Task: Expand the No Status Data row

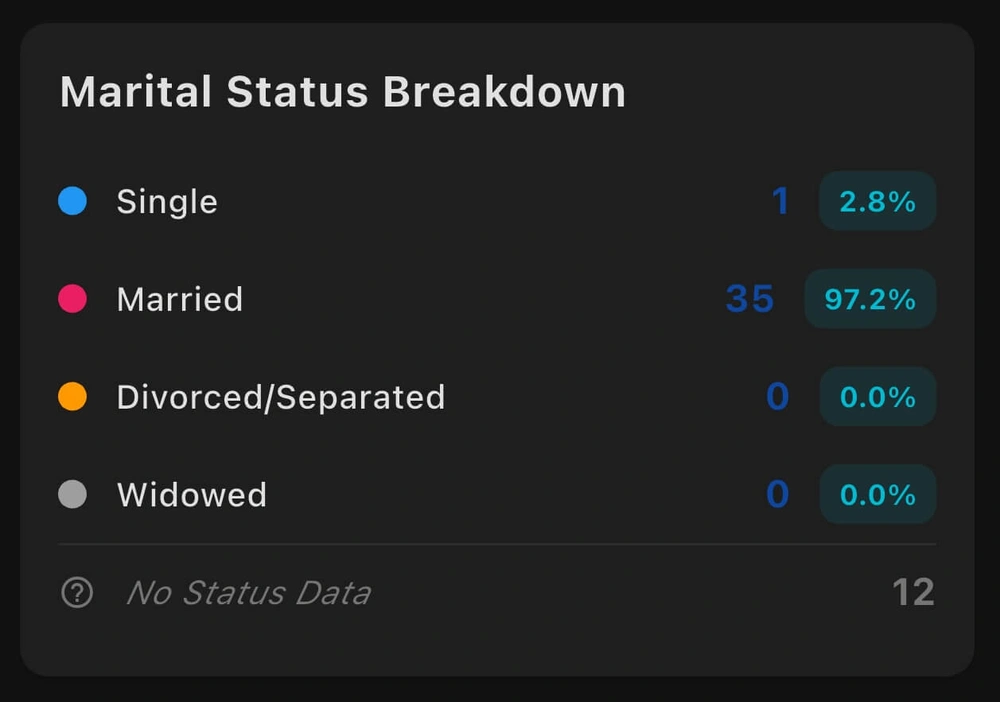Action: pos(248,592)
